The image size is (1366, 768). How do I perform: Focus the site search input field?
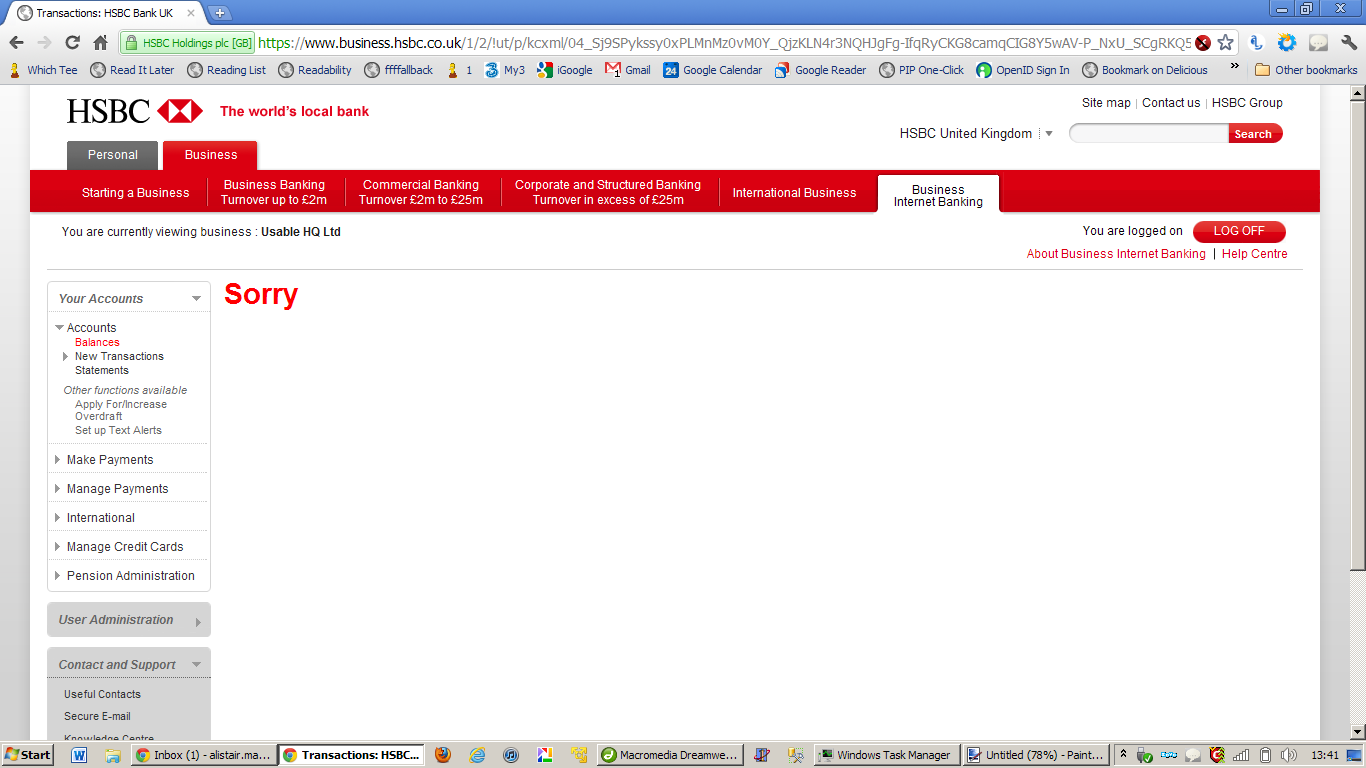1148,134
